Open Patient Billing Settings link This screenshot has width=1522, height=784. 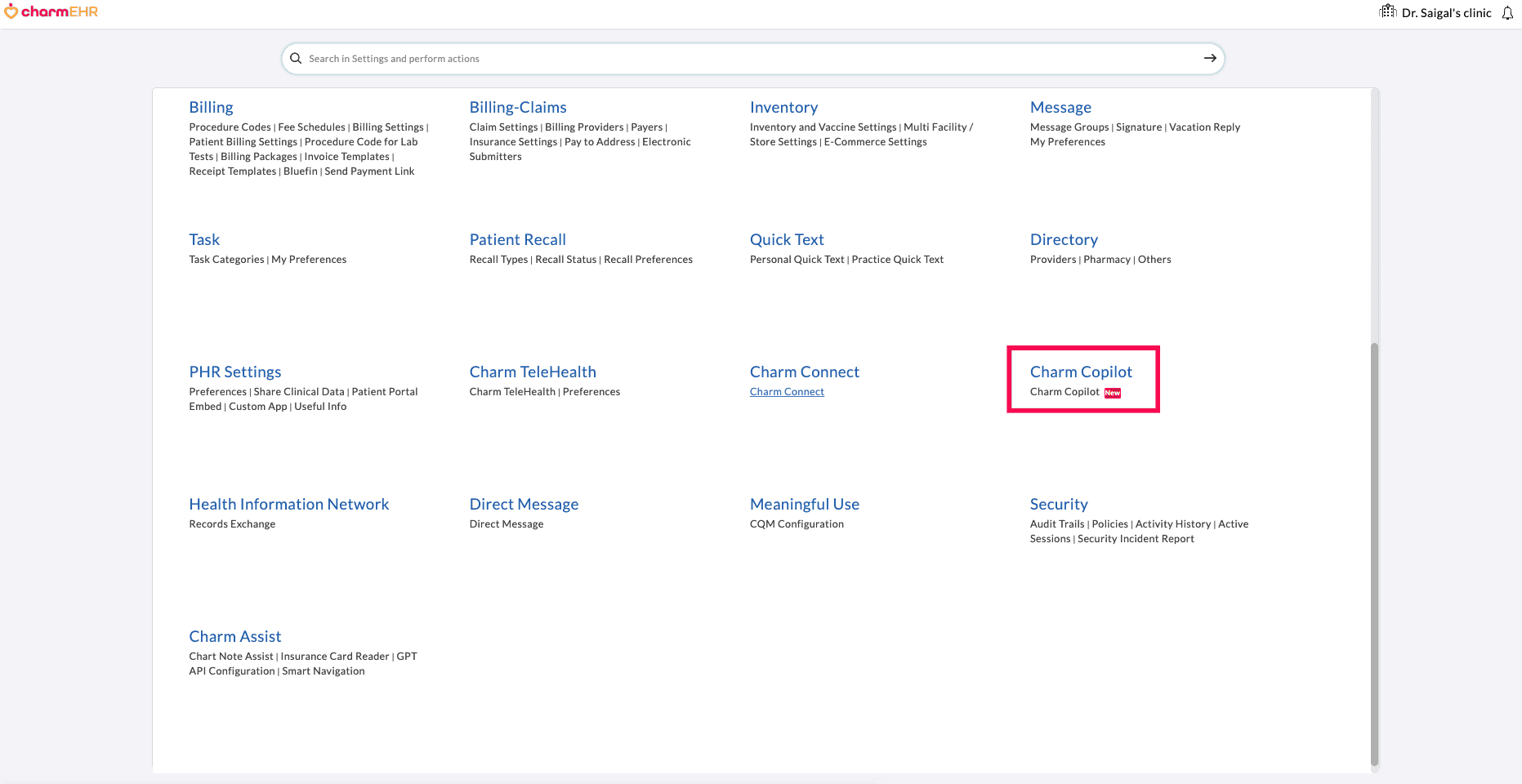[243, 141]
